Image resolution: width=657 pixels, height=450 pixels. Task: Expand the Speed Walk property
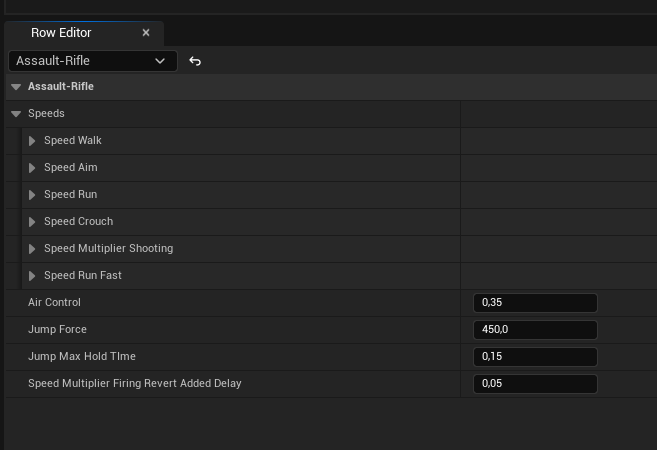(x=32, y=141)
